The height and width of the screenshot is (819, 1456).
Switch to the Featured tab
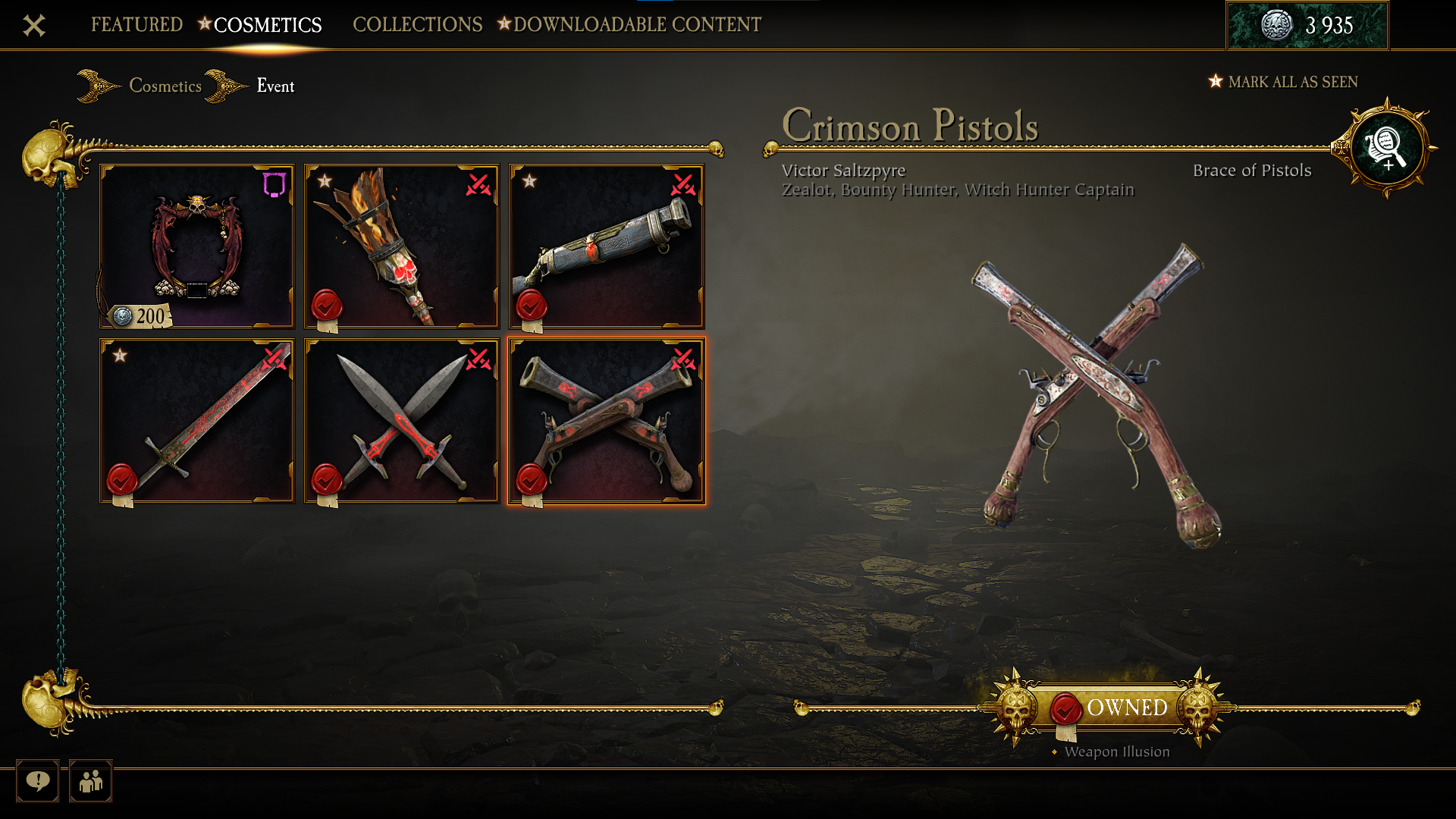click(136, 24)
